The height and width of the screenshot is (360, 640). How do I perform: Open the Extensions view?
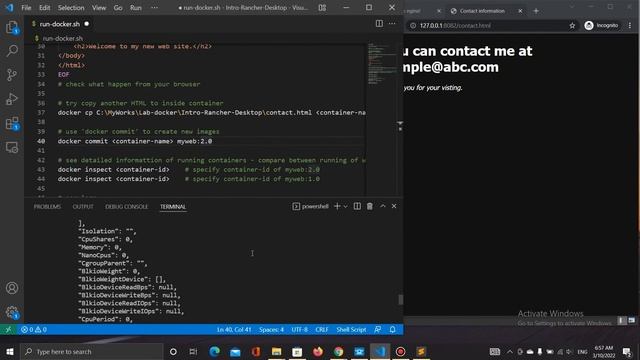pyautogui.click(x=12, y=123)
